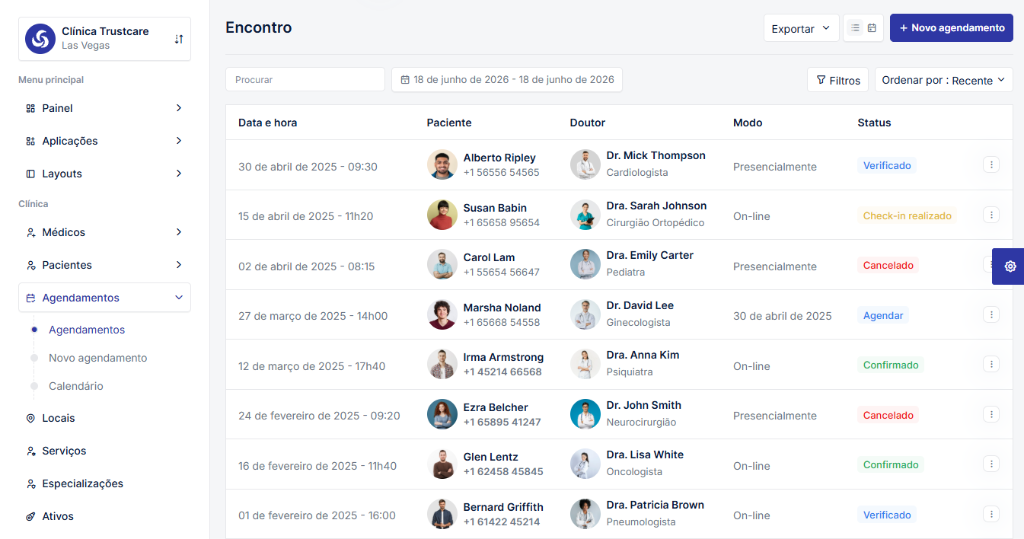Click the Status column header
The width and height of the screenshot is (1024, 539).
(x=874, y=123)
